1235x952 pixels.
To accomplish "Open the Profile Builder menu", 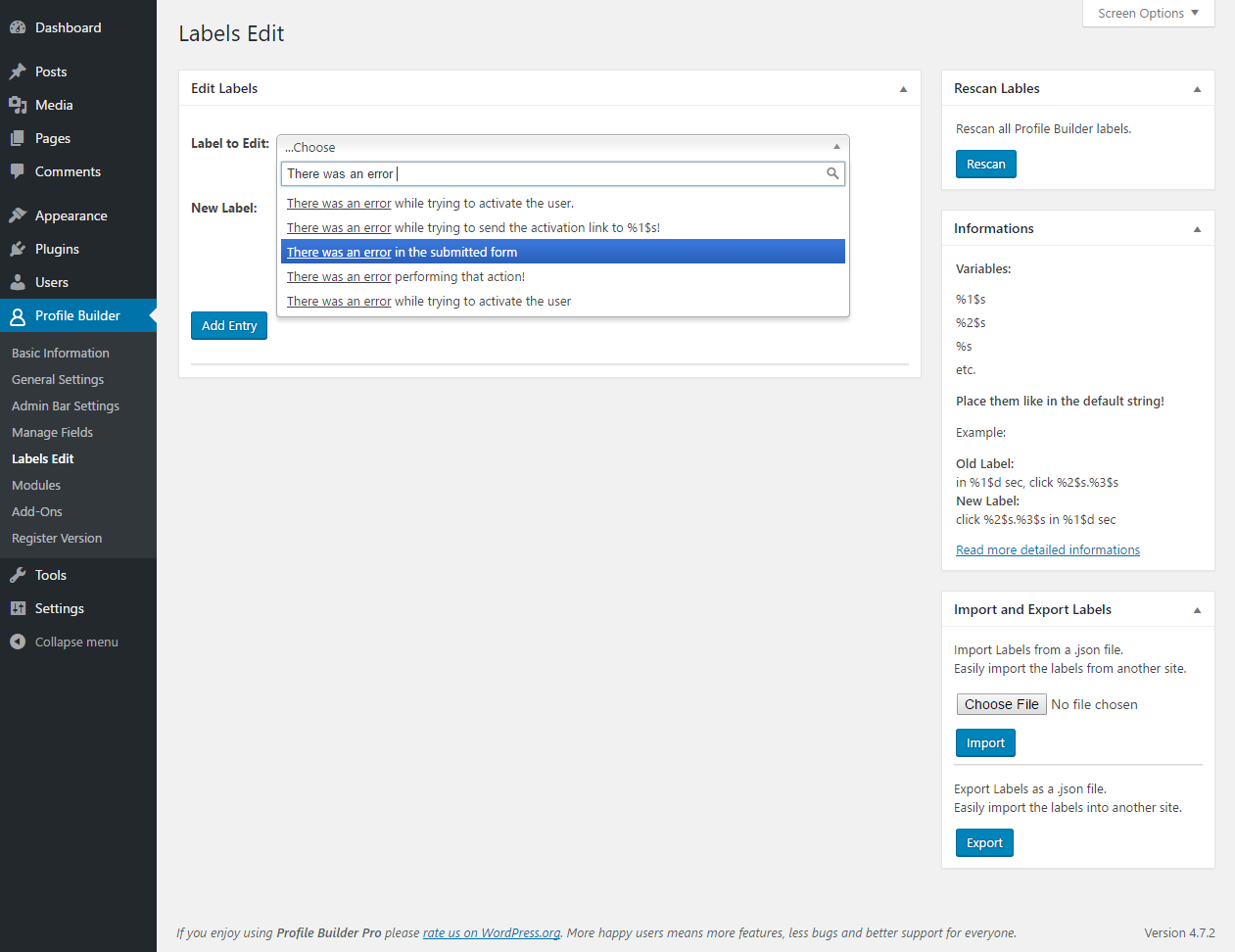I will pos(78,315).
